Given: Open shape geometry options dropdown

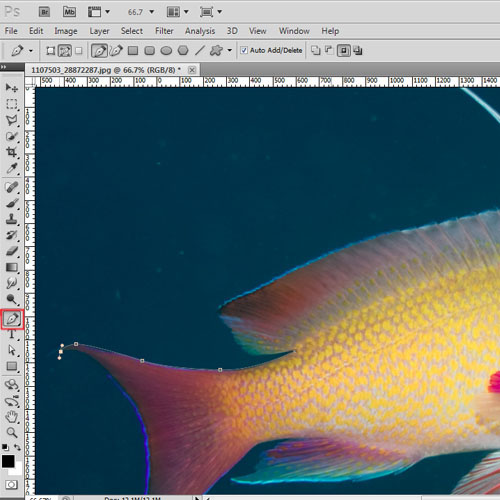Looking at the screenshot, I should [x=230, y=51].
